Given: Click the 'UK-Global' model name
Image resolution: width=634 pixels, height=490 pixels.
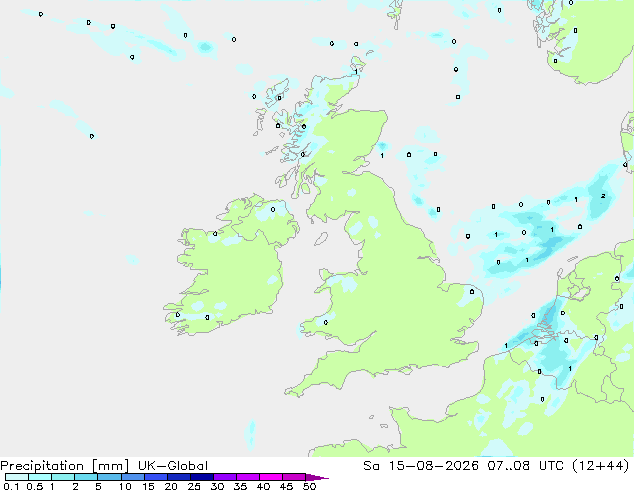Looking at the screenshot, I should point(173,466).
